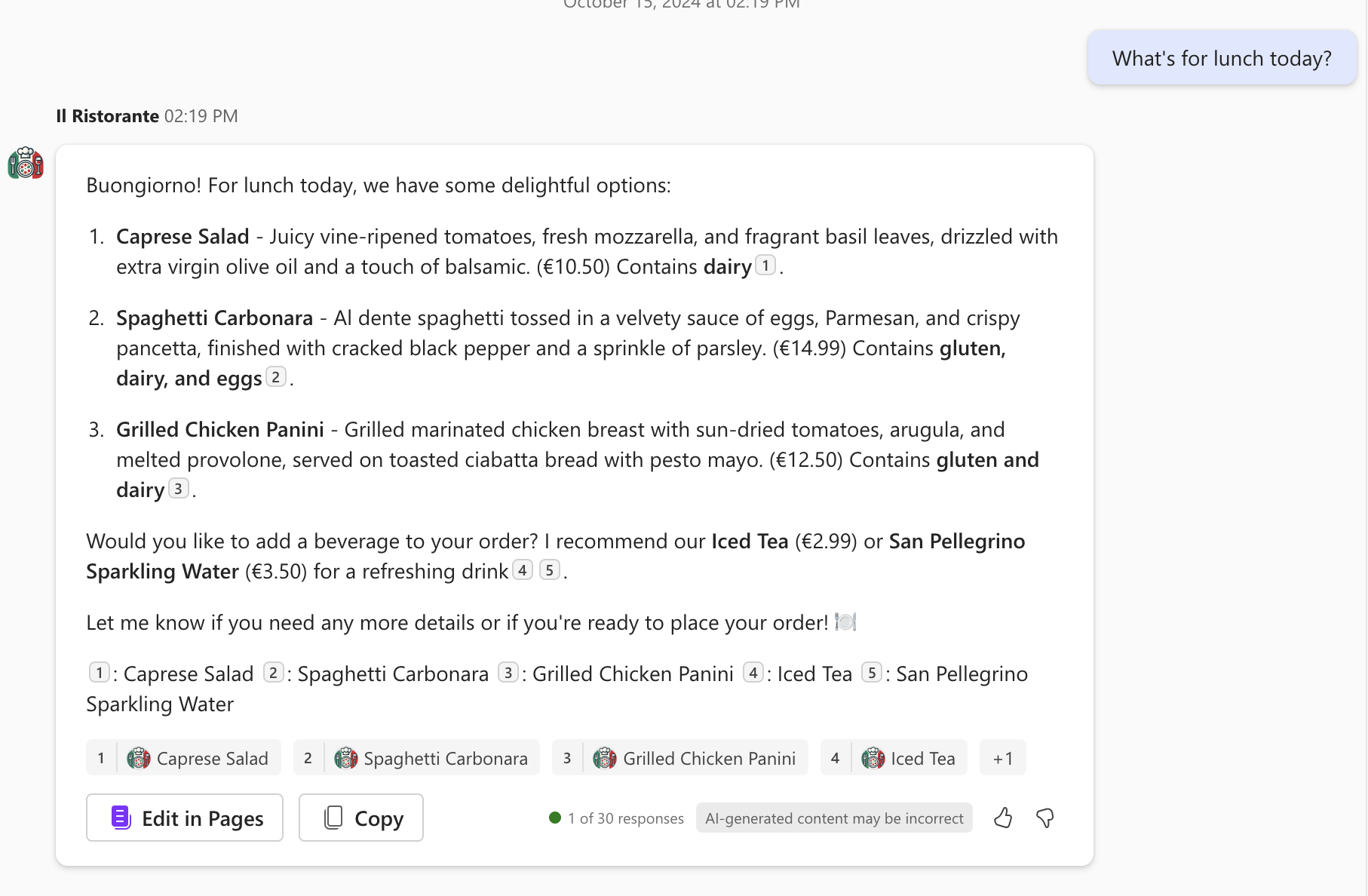Open response with Edit in Pages
Viewport: 1368px width, 896px height.
[185, 818]
